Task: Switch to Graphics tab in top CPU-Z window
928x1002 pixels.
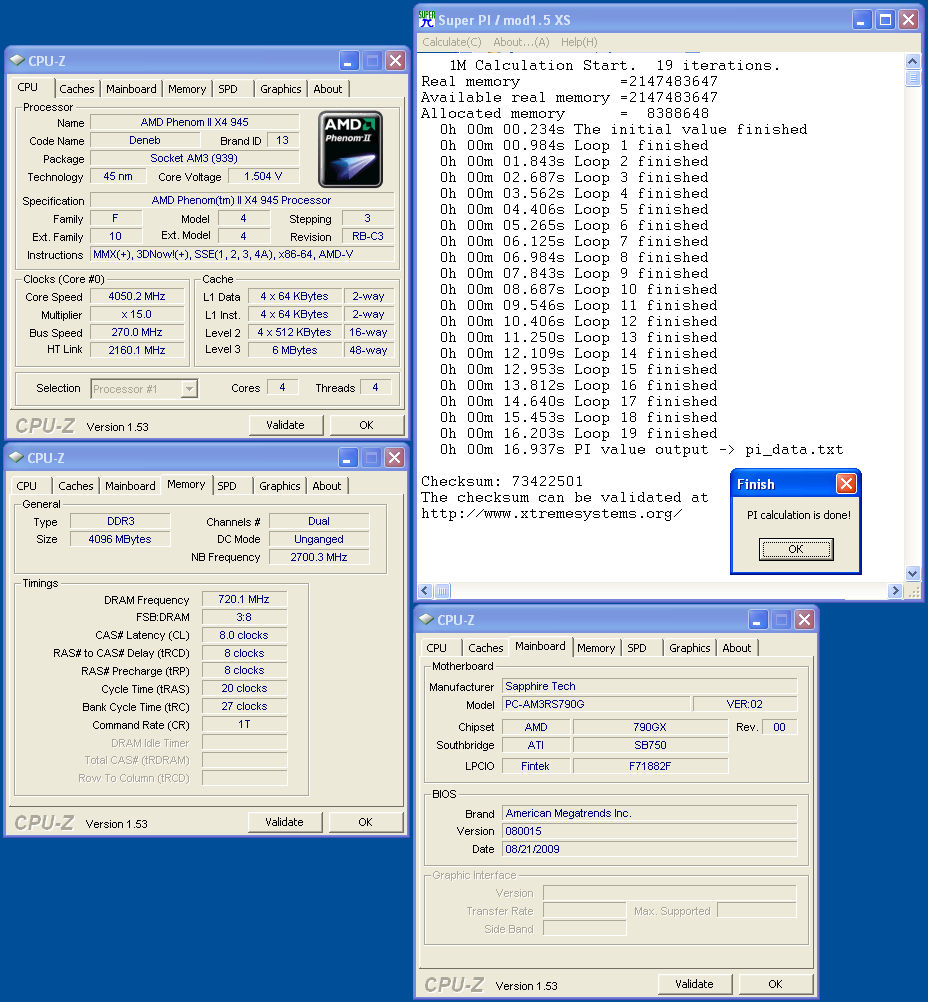Action: [281, 89]
